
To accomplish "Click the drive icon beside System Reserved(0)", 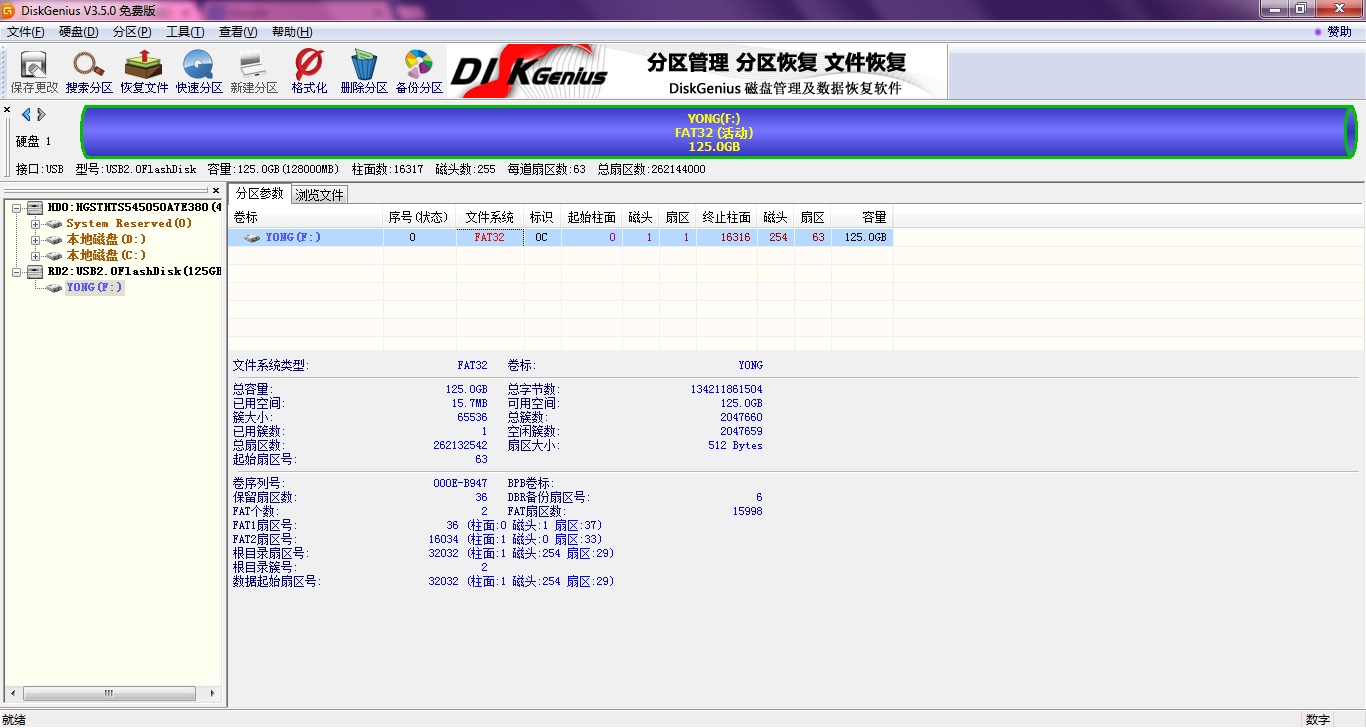I will pos(54,224).
